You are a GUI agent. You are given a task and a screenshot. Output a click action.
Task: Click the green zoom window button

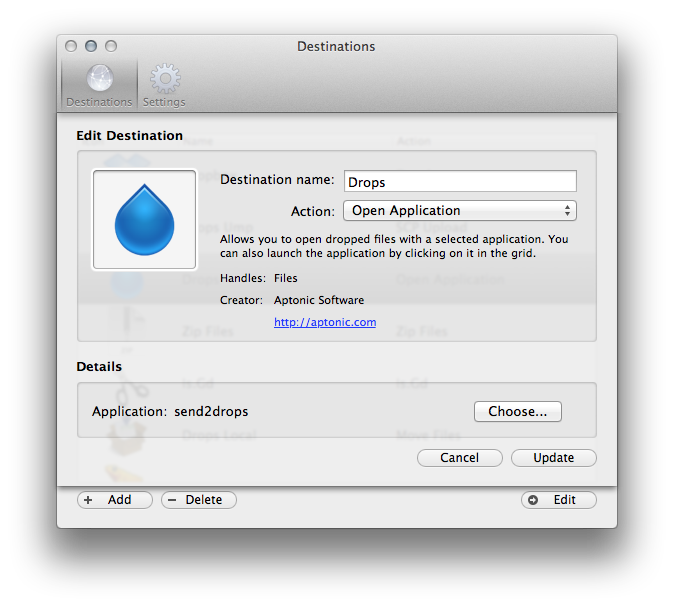[x=111, y=46]
